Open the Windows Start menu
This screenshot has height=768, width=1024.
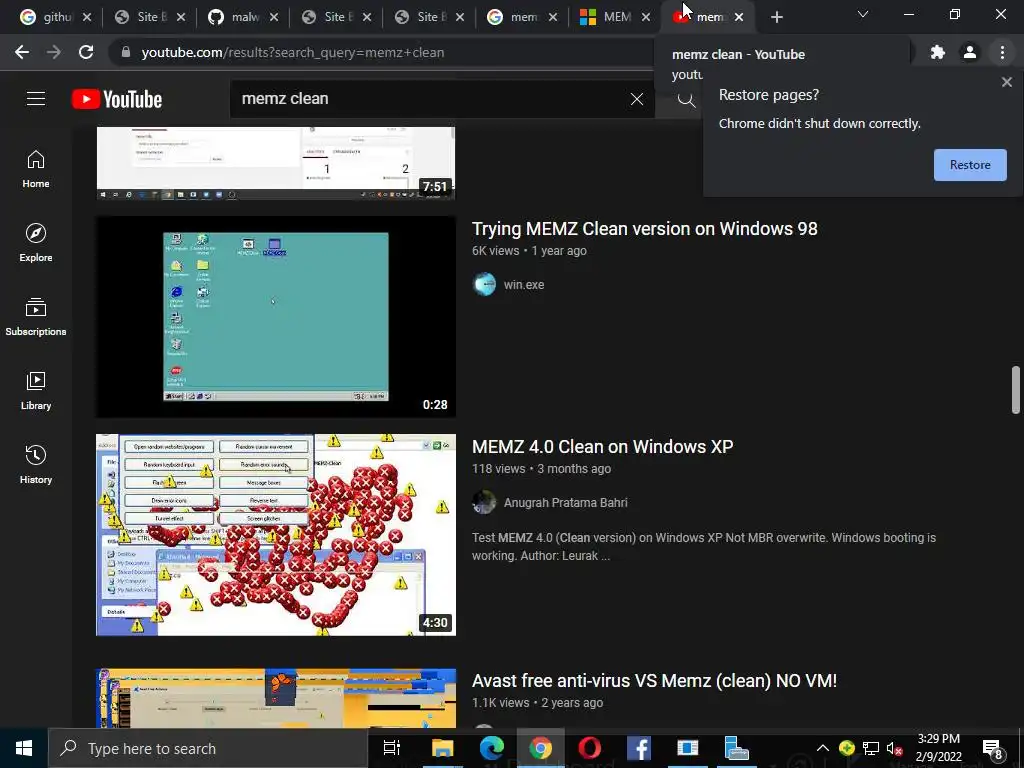(x=24, y=748)
